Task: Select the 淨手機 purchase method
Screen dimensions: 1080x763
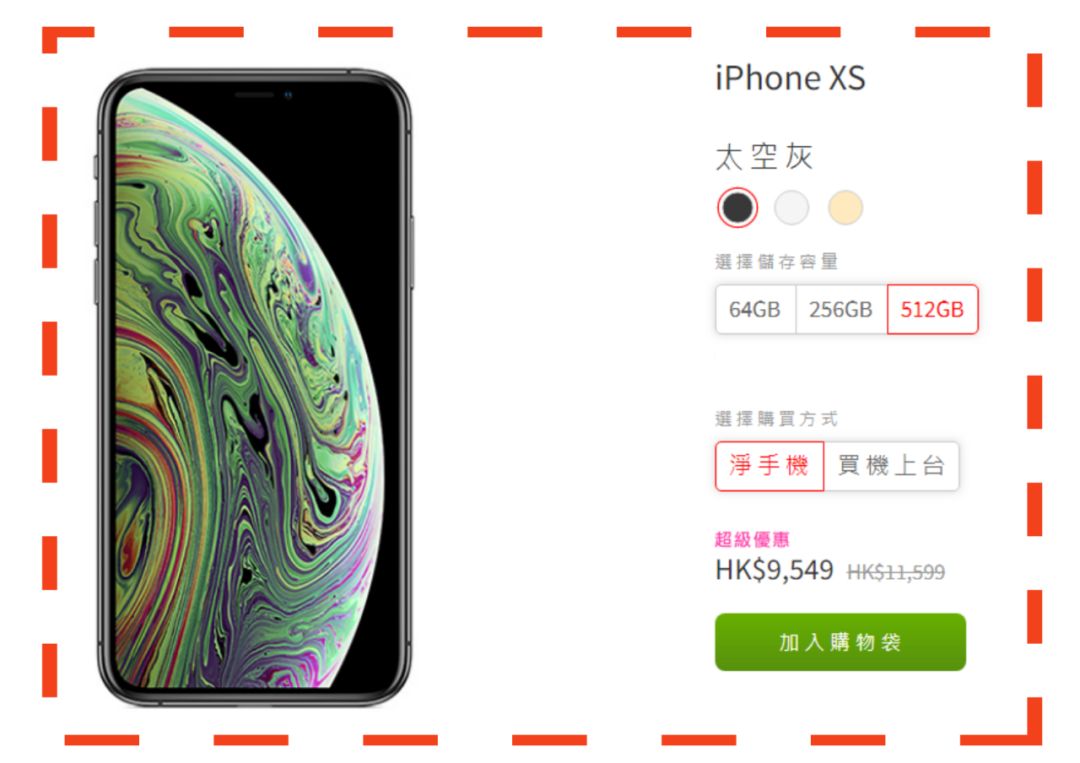Action: click(769, 466)
